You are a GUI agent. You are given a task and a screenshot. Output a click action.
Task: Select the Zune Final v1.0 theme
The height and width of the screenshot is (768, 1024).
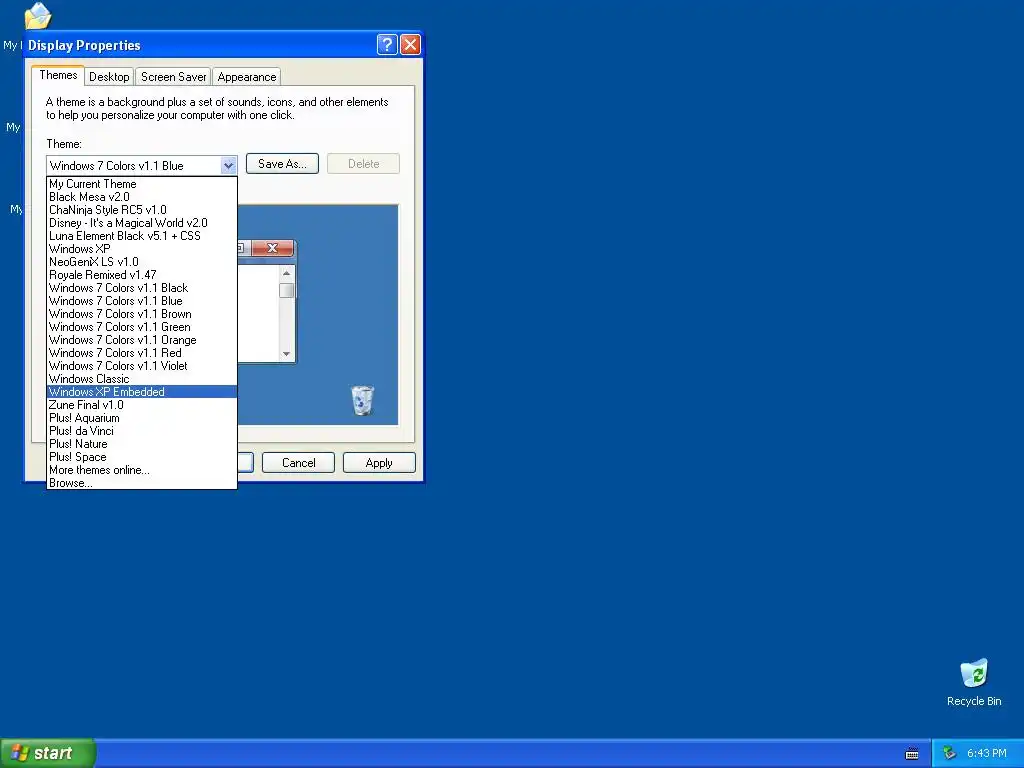click(x=142, y=405)
